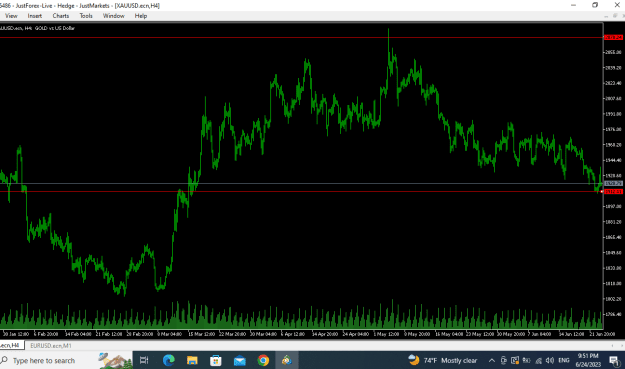The width and height of the screenshot is (625, 369).
Task: Launch Microsoft Edge from the taskbar
Action: (x=169, y=360)
